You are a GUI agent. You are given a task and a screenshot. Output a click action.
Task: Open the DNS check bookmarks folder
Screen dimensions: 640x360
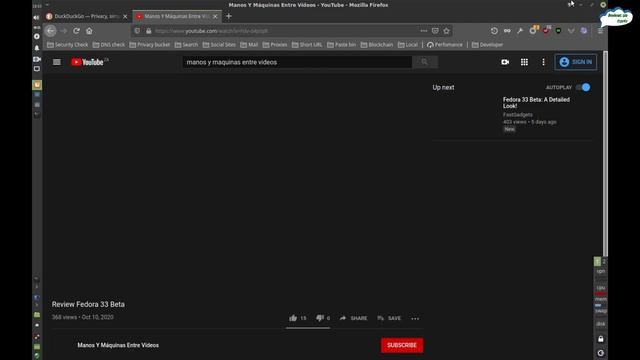(109, 45)
